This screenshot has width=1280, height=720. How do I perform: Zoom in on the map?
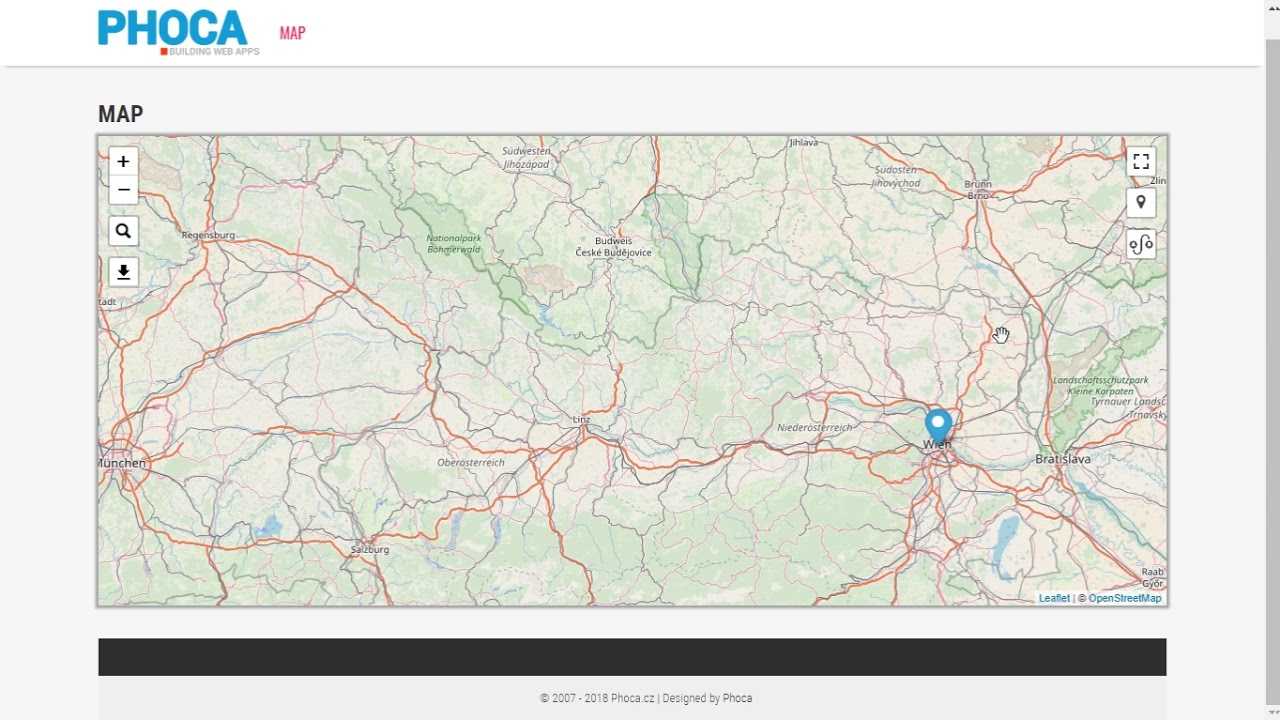123,162
